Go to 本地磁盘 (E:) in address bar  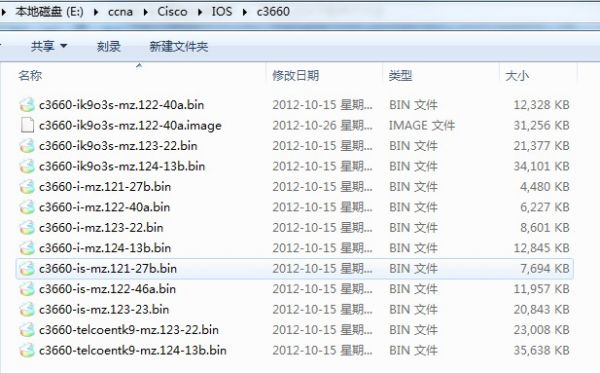coord(49,11)
